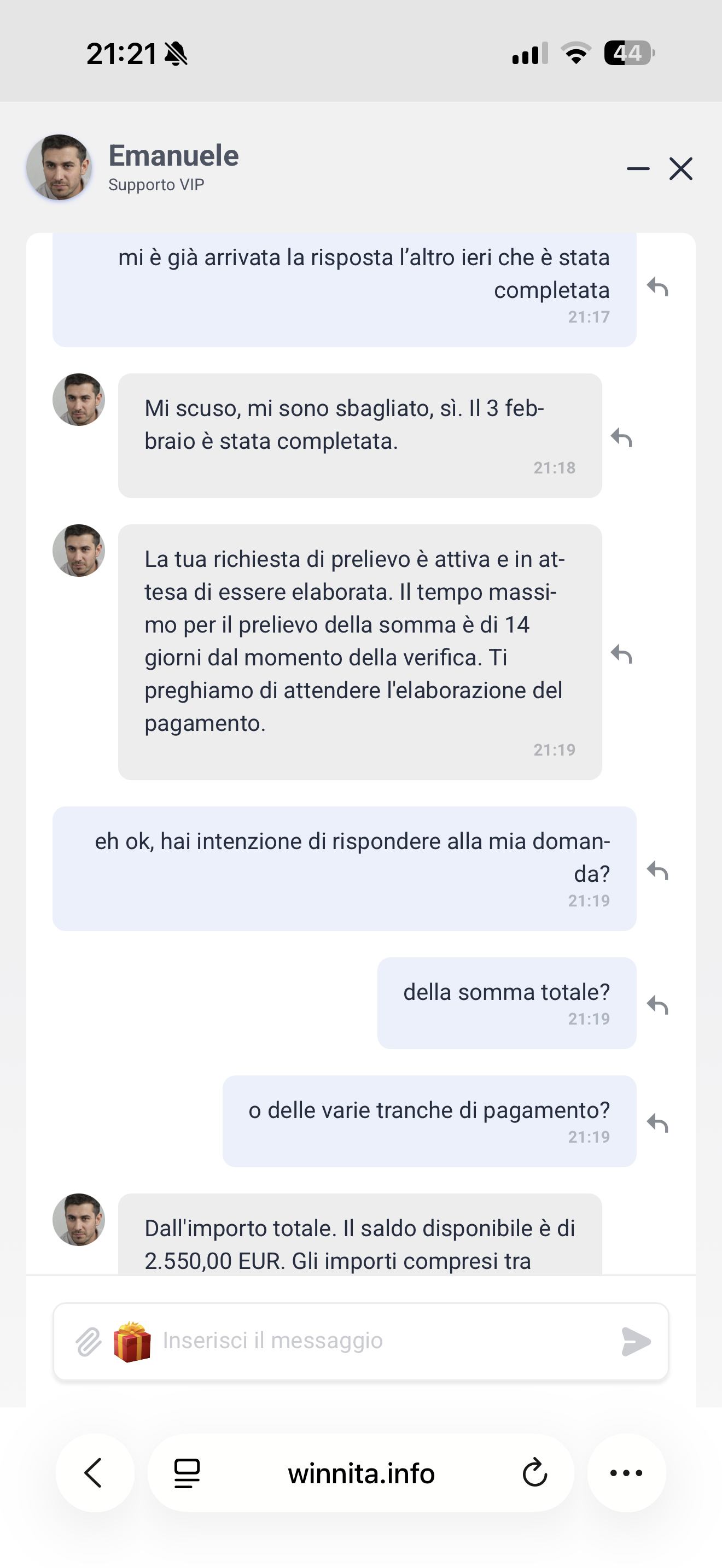The width and height of the screenshot is (722, 1568).
Task: Reply to 'hai intenzione di rispondere' message
Action: (x=657, y=871)
